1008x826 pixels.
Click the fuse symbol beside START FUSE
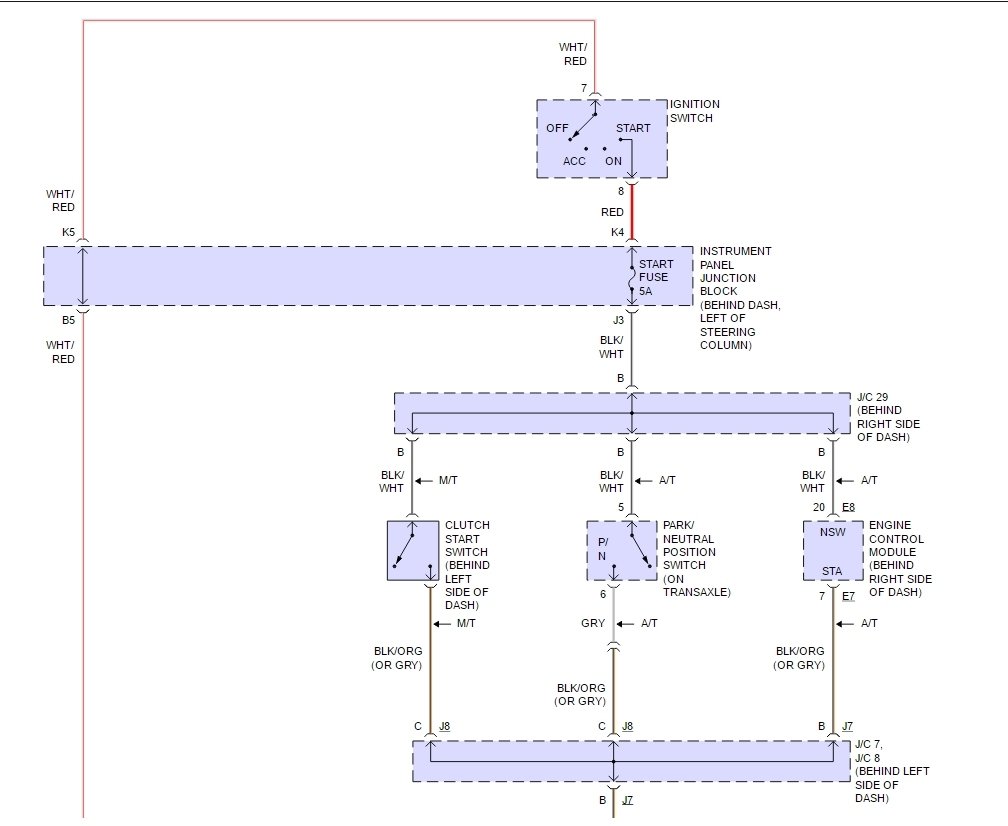pyautogui.click(x=632, y=277)
